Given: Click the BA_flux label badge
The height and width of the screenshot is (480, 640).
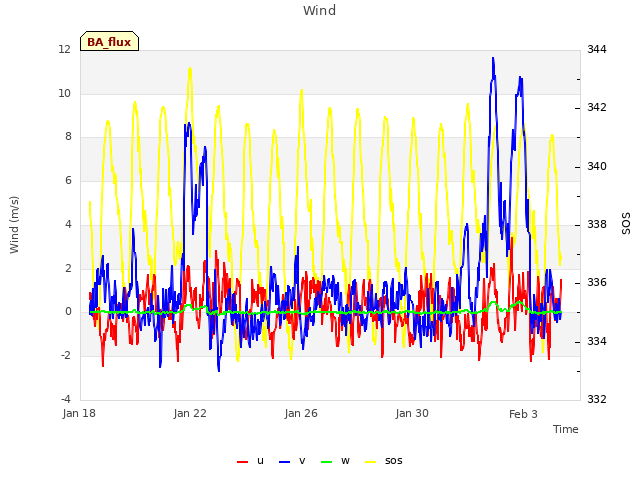Looking at the screenshot, I should (109, 41).
